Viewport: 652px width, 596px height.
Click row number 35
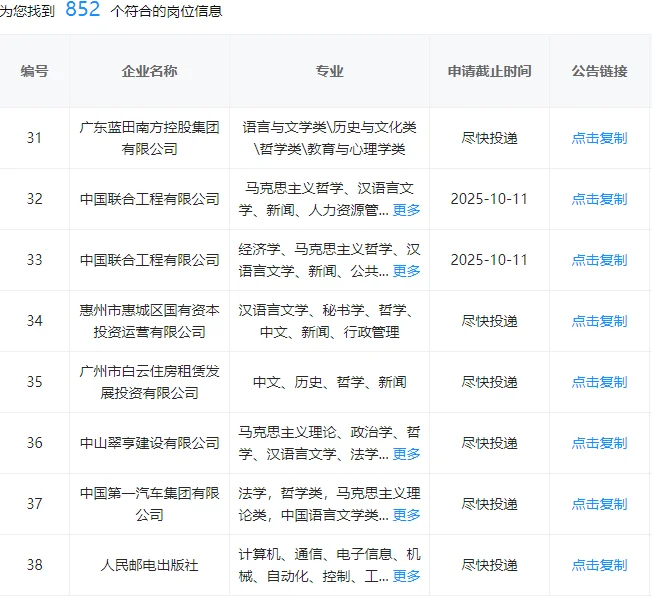click(35, 382)
